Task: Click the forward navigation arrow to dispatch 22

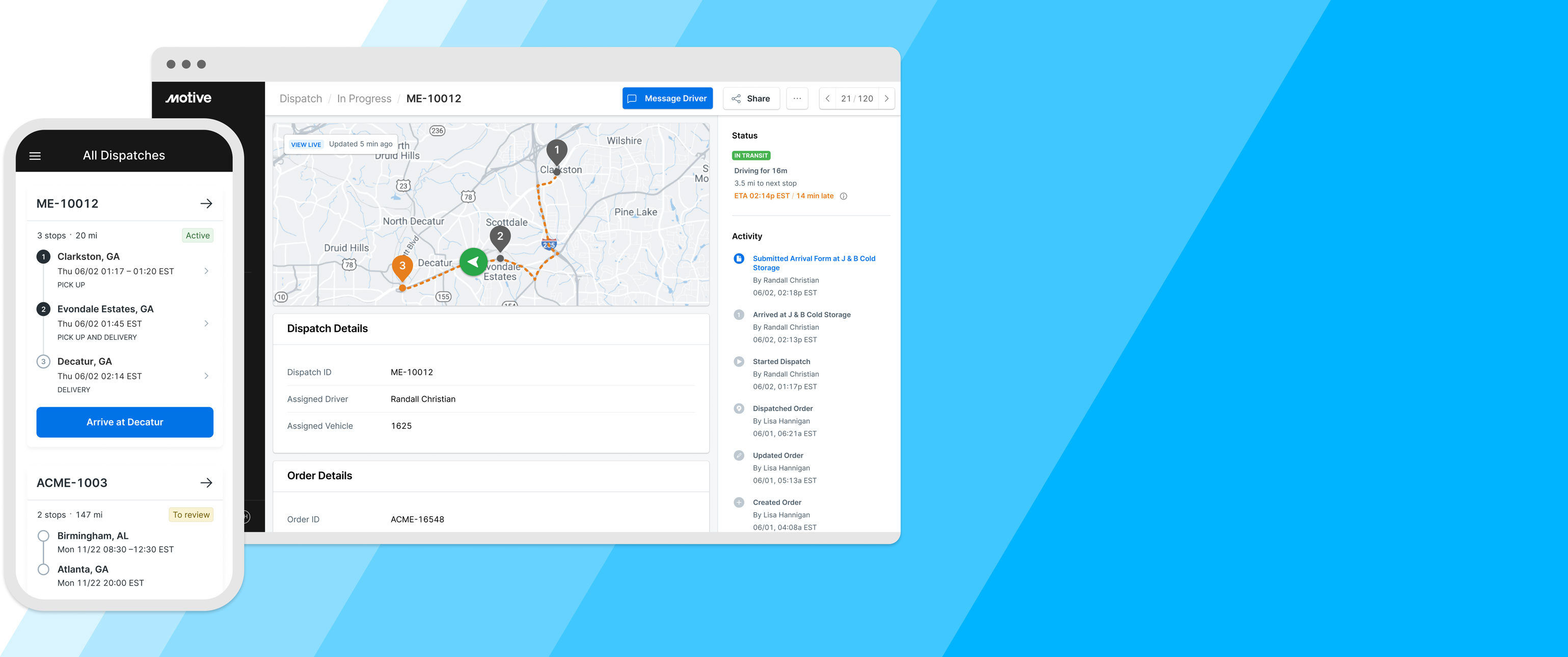Action: (887, 98)
